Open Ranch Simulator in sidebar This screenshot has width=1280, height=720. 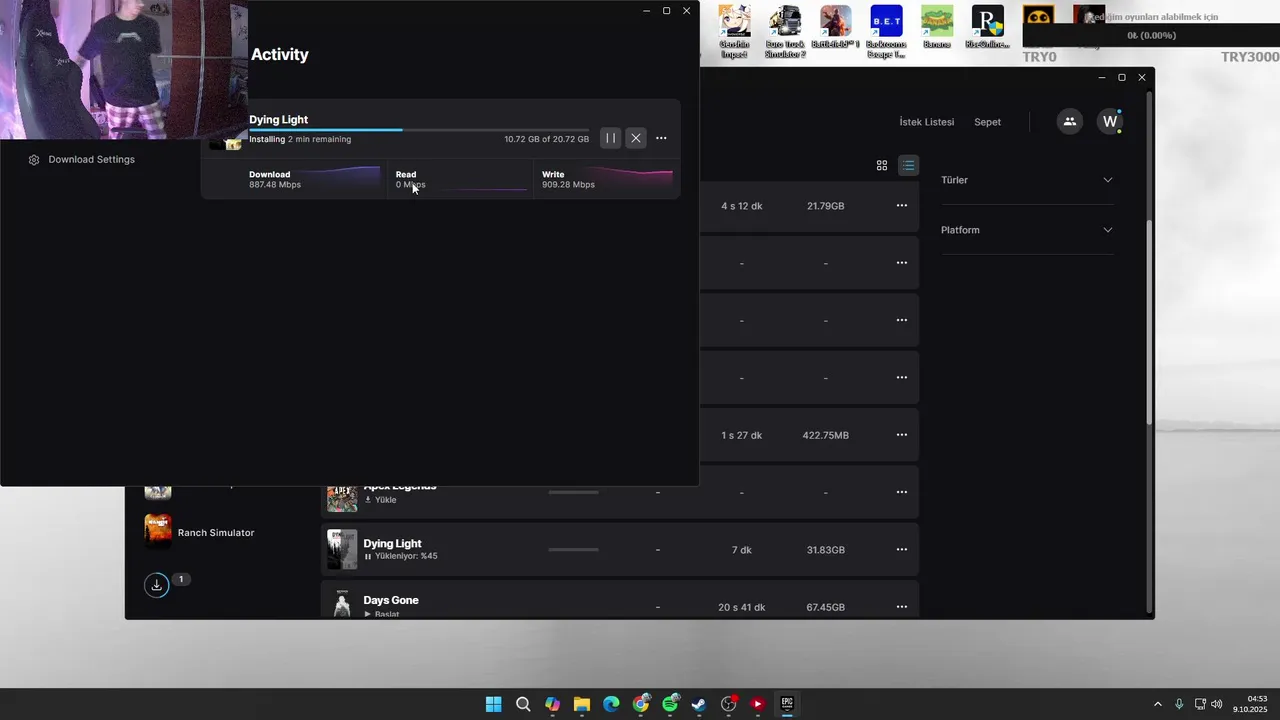200,532
